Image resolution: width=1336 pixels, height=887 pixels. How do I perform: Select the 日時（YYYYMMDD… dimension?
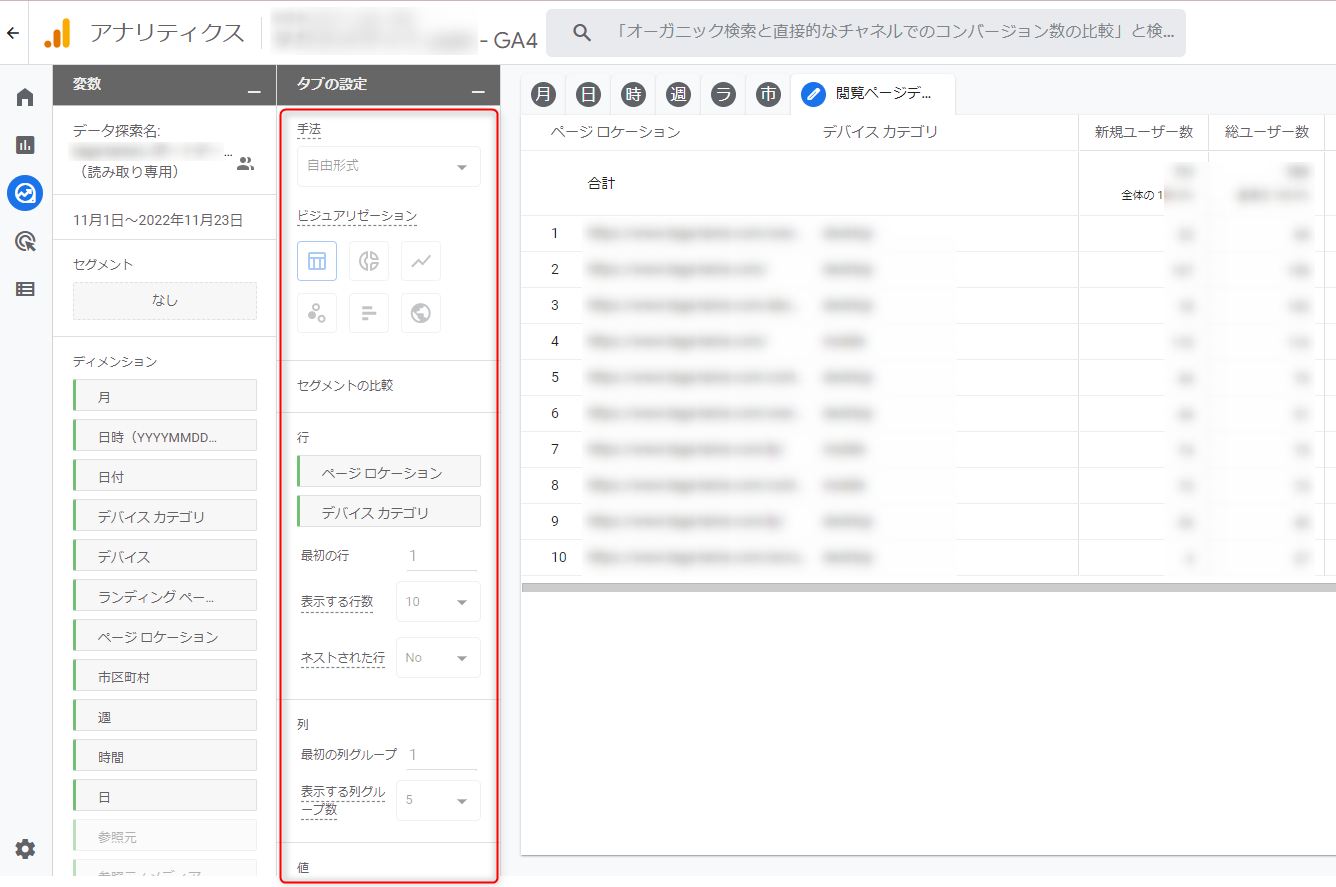(165, 436)
